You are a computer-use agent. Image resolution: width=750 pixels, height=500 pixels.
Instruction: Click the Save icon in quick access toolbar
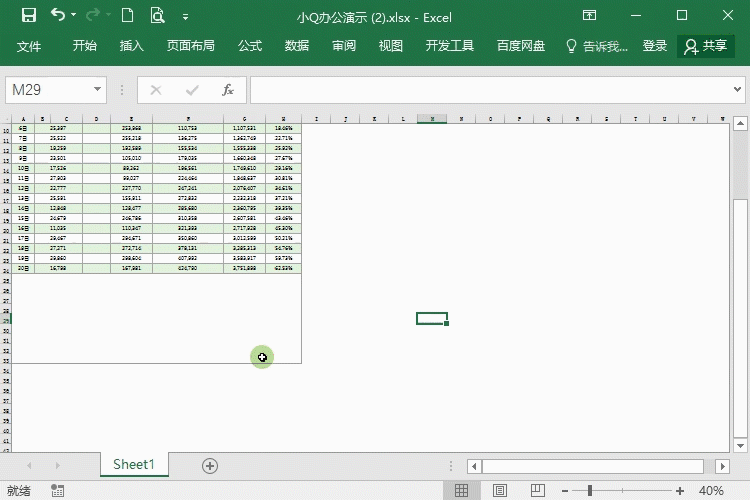pos(28,16)
